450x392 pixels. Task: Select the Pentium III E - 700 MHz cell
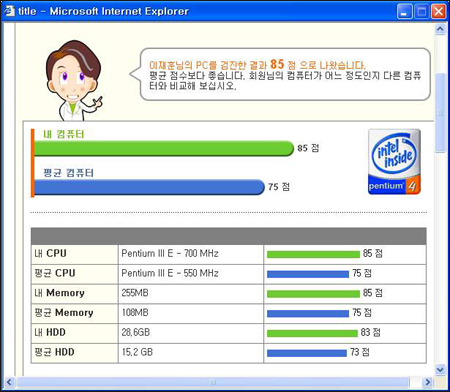(191, 254)
